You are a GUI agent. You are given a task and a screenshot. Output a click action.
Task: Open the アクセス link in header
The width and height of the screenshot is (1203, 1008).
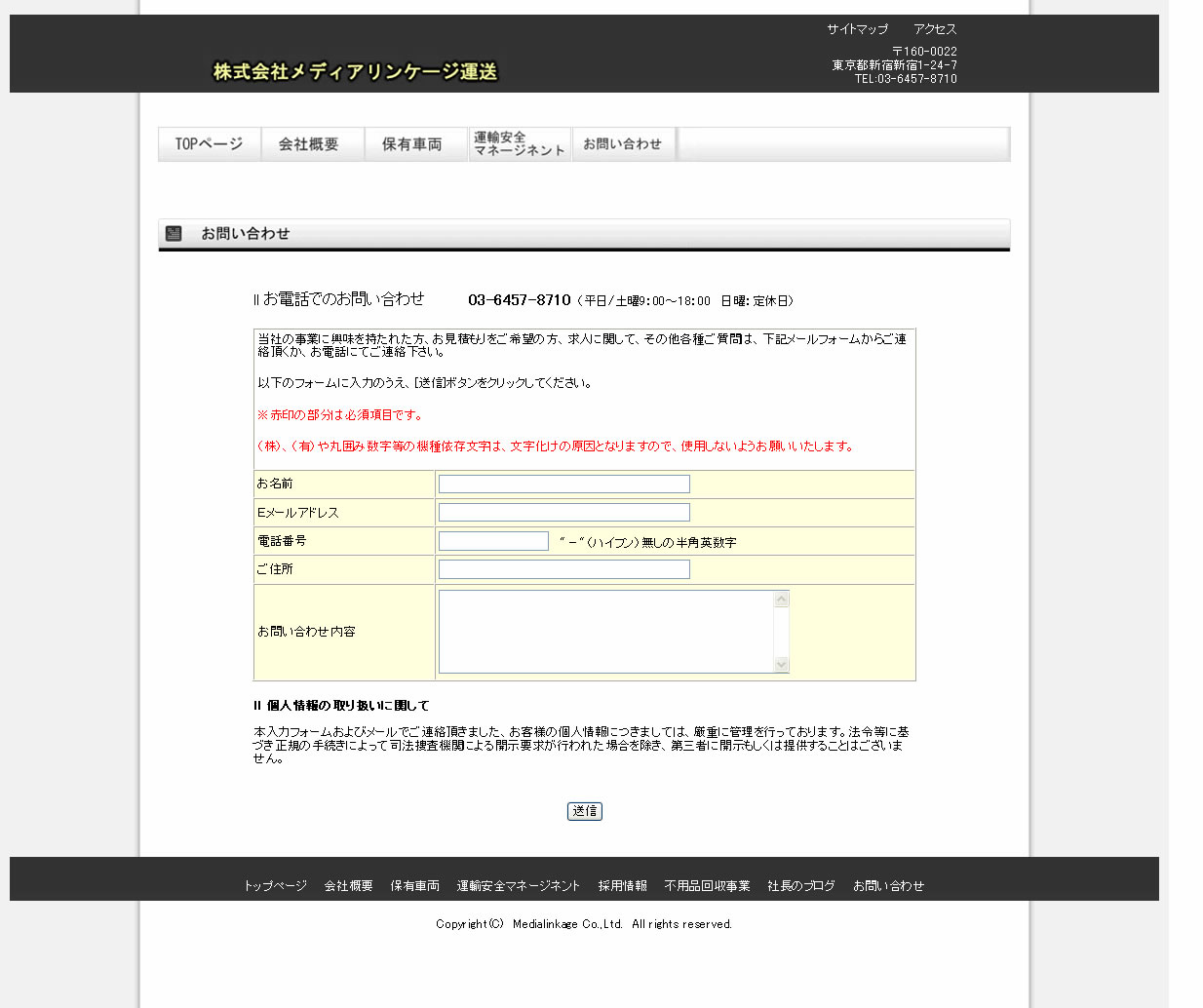tap(935, 29)
